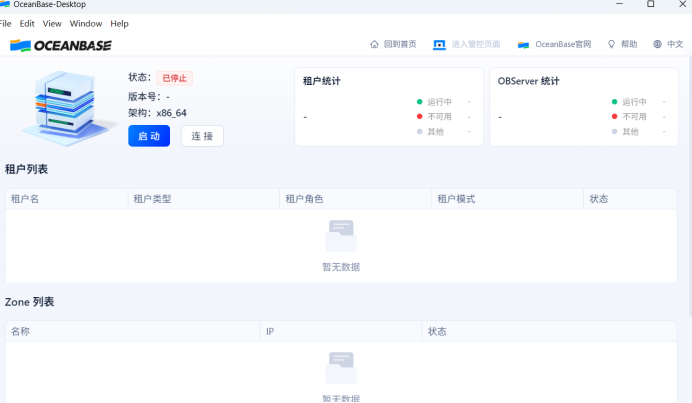Click green 运行中 dot in 租户统计 card
692x403 pixels.
[420, 102]
